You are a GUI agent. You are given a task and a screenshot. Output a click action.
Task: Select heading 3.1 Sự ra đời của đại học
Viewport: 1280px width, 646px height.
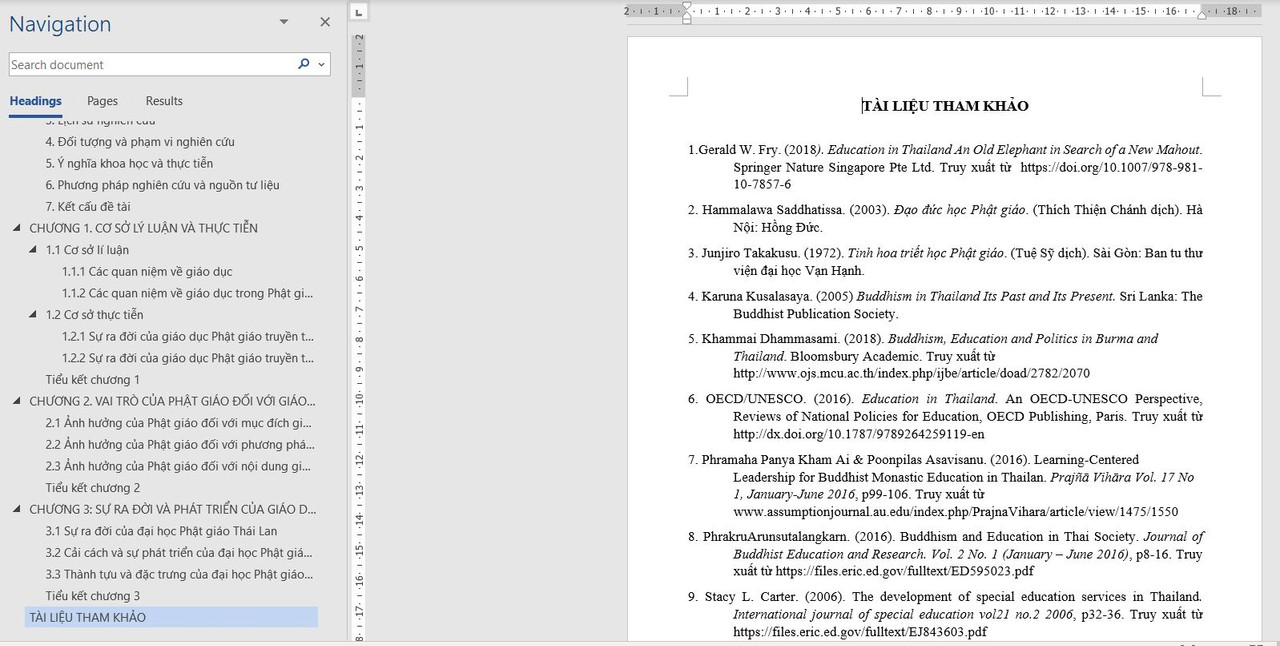(161, 531)
